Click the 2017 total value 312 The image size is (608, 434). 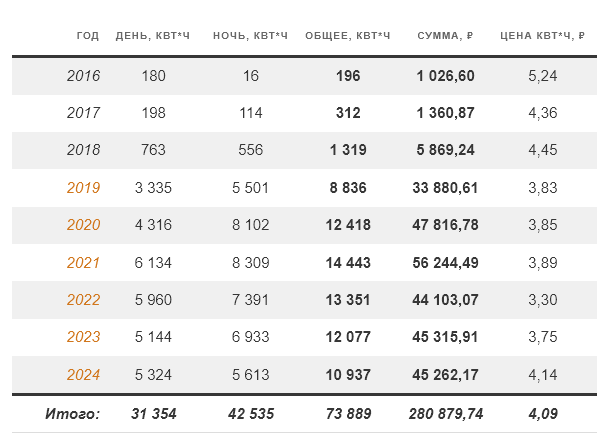[x=348, y=113]
